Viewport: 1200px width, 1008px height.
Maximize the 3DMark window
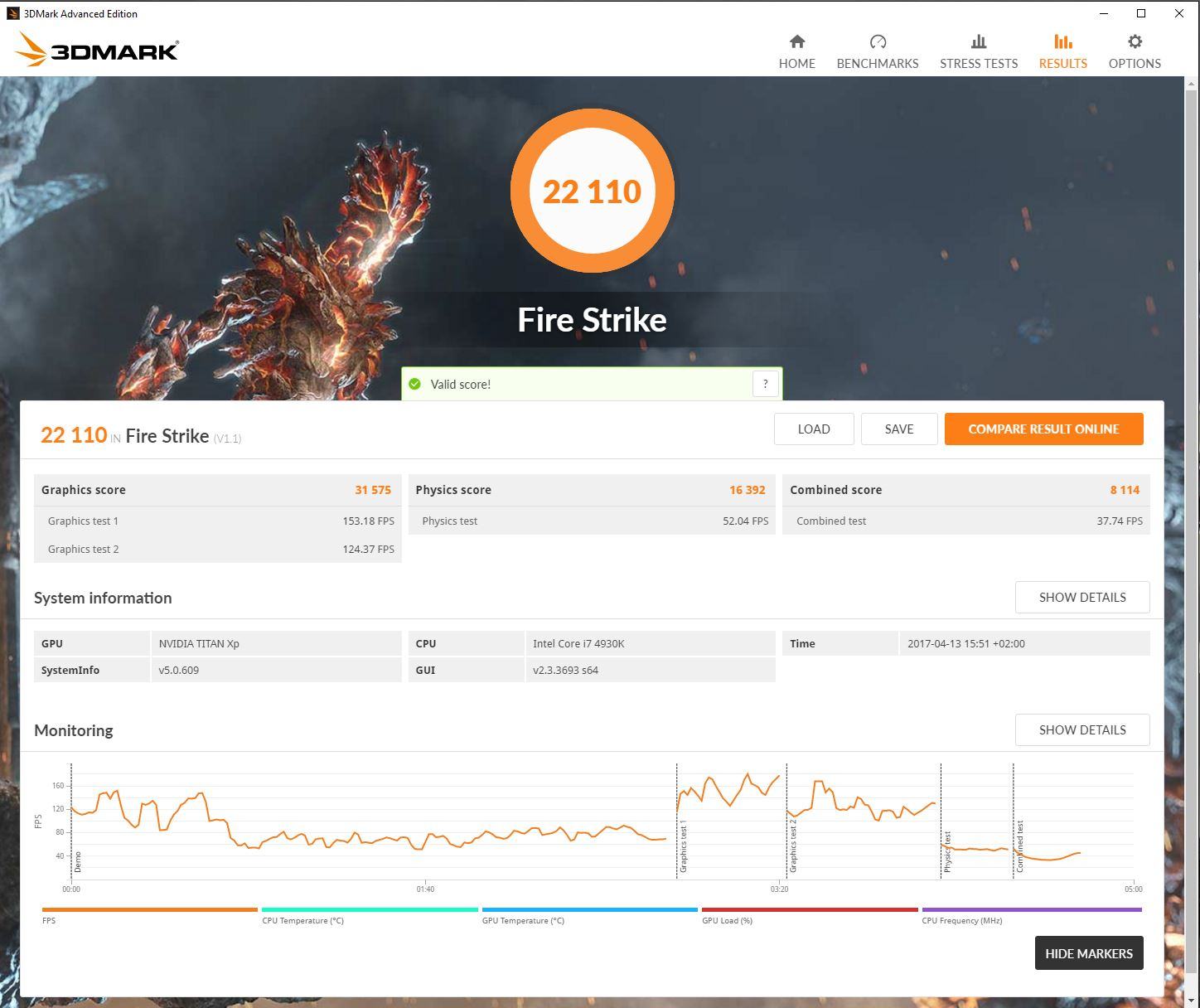tap(1141, 13)
